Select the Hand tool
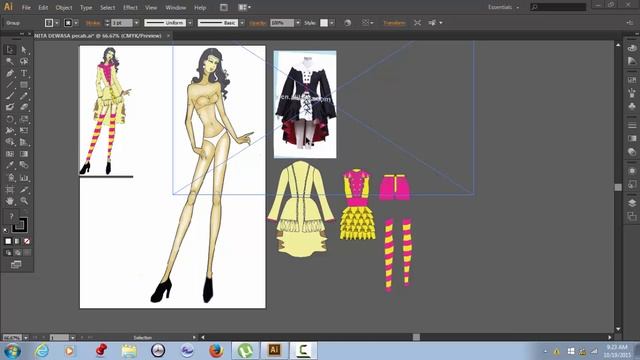640x360 pixels. pyautogui.click(x=10, y=201)
